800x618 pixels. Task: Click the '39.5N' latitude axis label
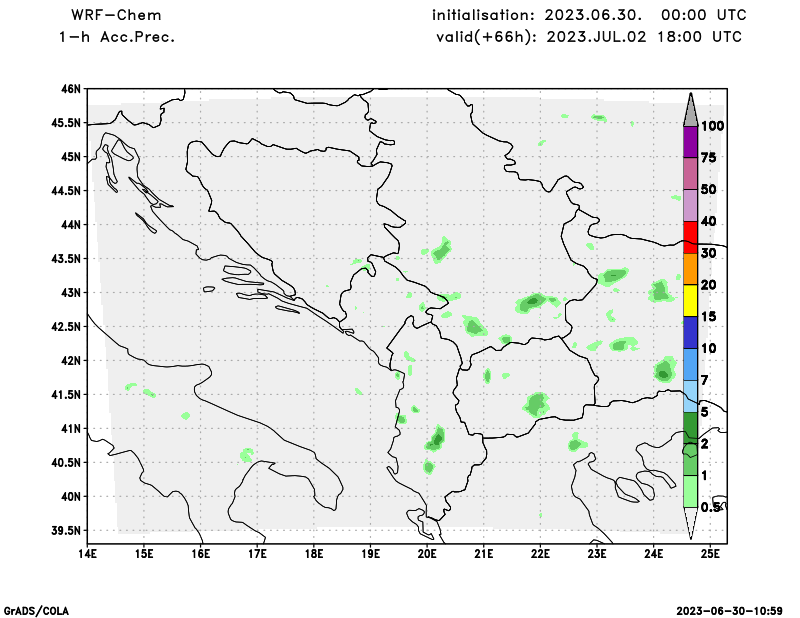[x=66, y=531]
